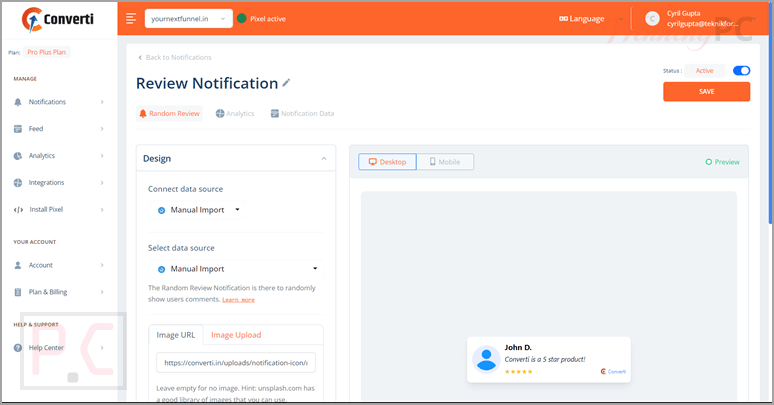The width and height of the screenshot is (774, 405).
Task: Open the Connect data source dropdown
Action: (x=196, y=210)
